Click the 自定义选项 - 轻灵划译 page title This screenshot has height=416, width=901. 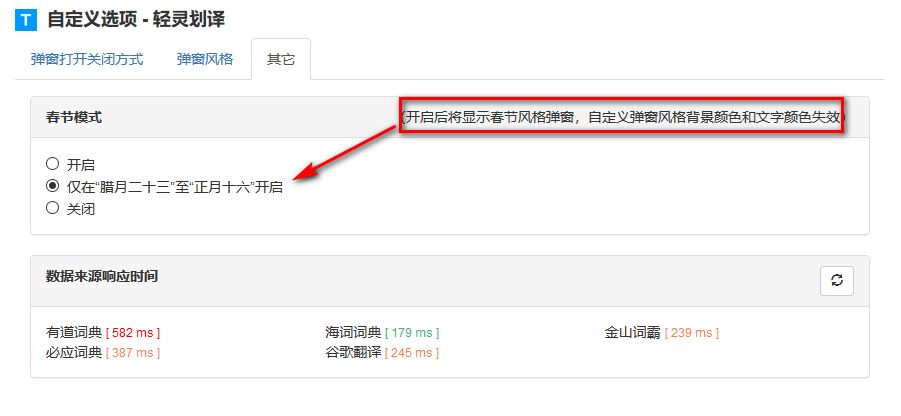(136, 20)
